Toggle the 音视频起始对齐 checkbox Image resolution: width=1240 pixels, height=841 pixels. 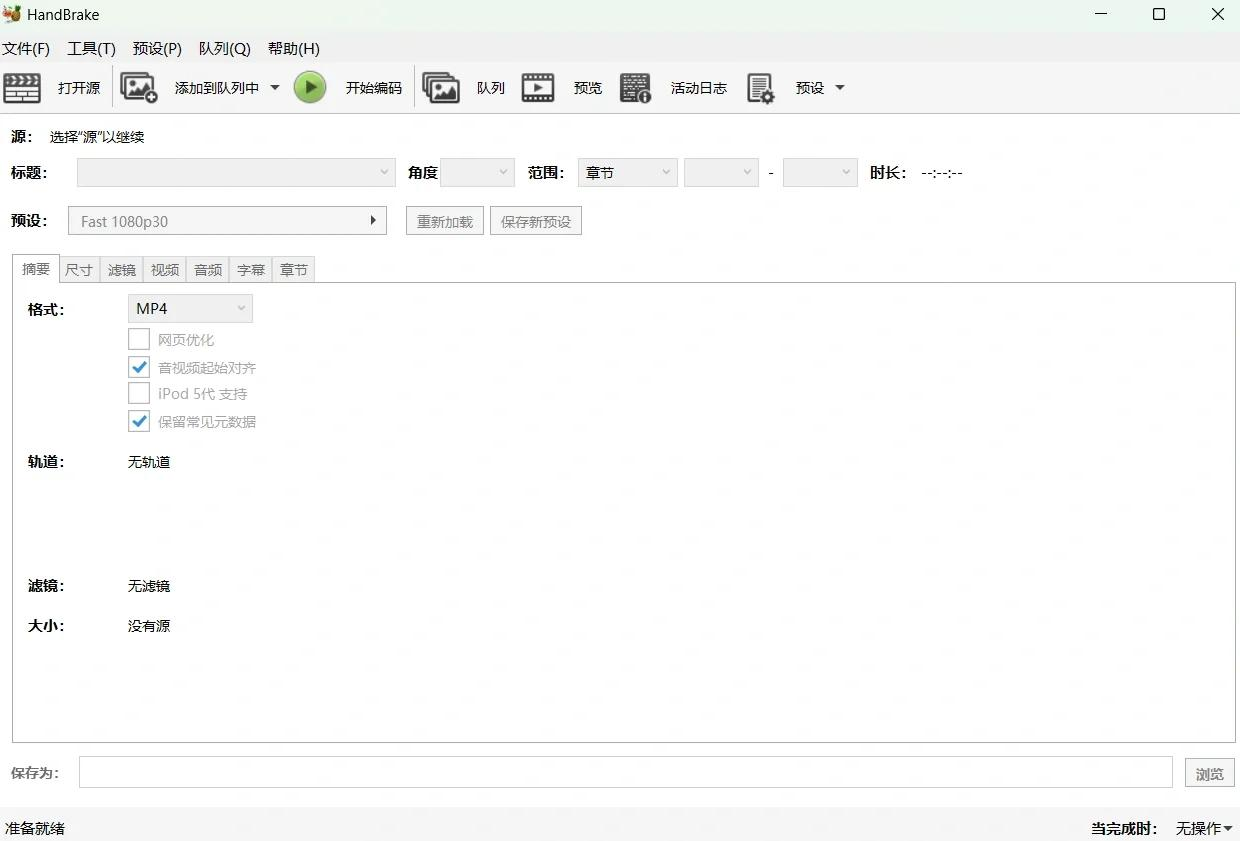139,367
